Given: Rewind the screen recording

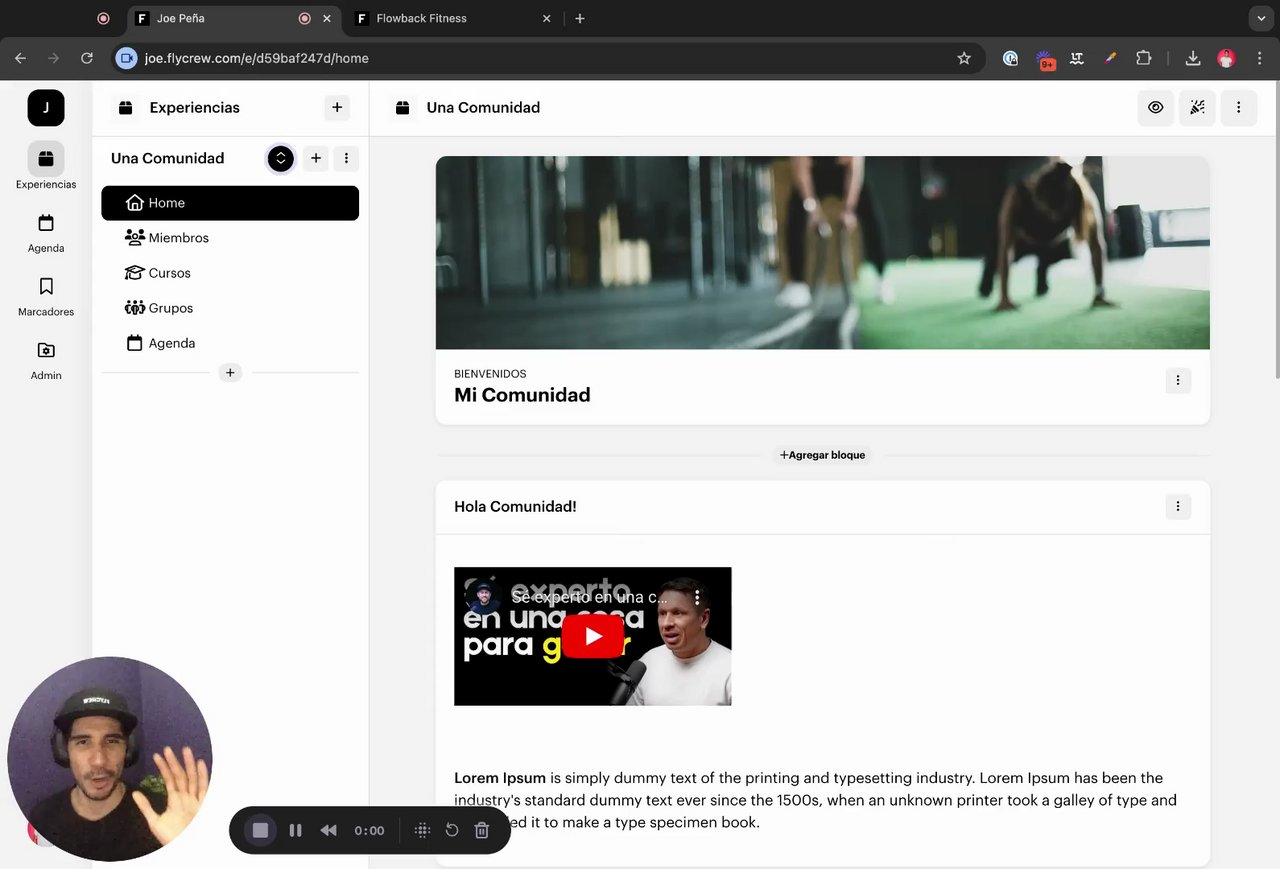Looking at the screenshot, I should [x=328, y=830].
